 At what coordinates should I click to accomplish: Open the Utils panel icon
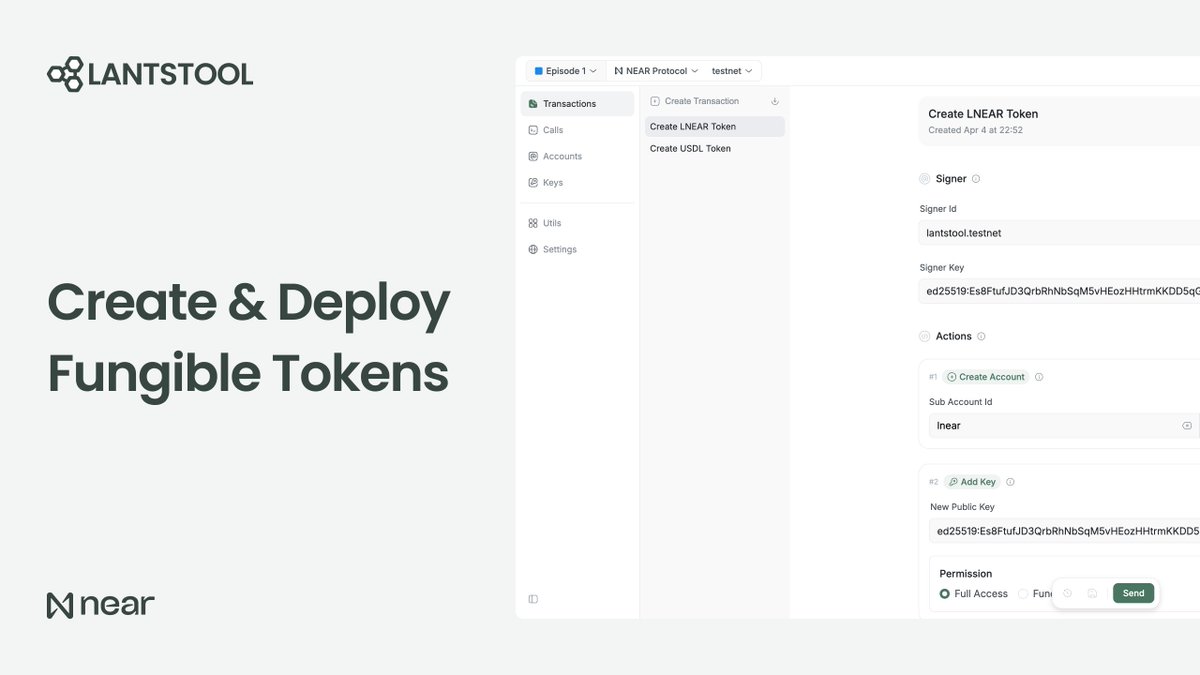pyautogui.click(x=533, y=222)
